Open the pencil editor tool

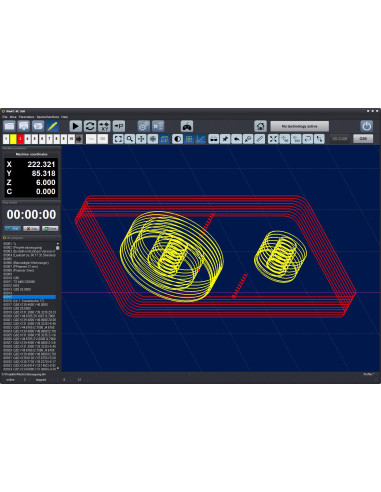[x=53, y=126]
